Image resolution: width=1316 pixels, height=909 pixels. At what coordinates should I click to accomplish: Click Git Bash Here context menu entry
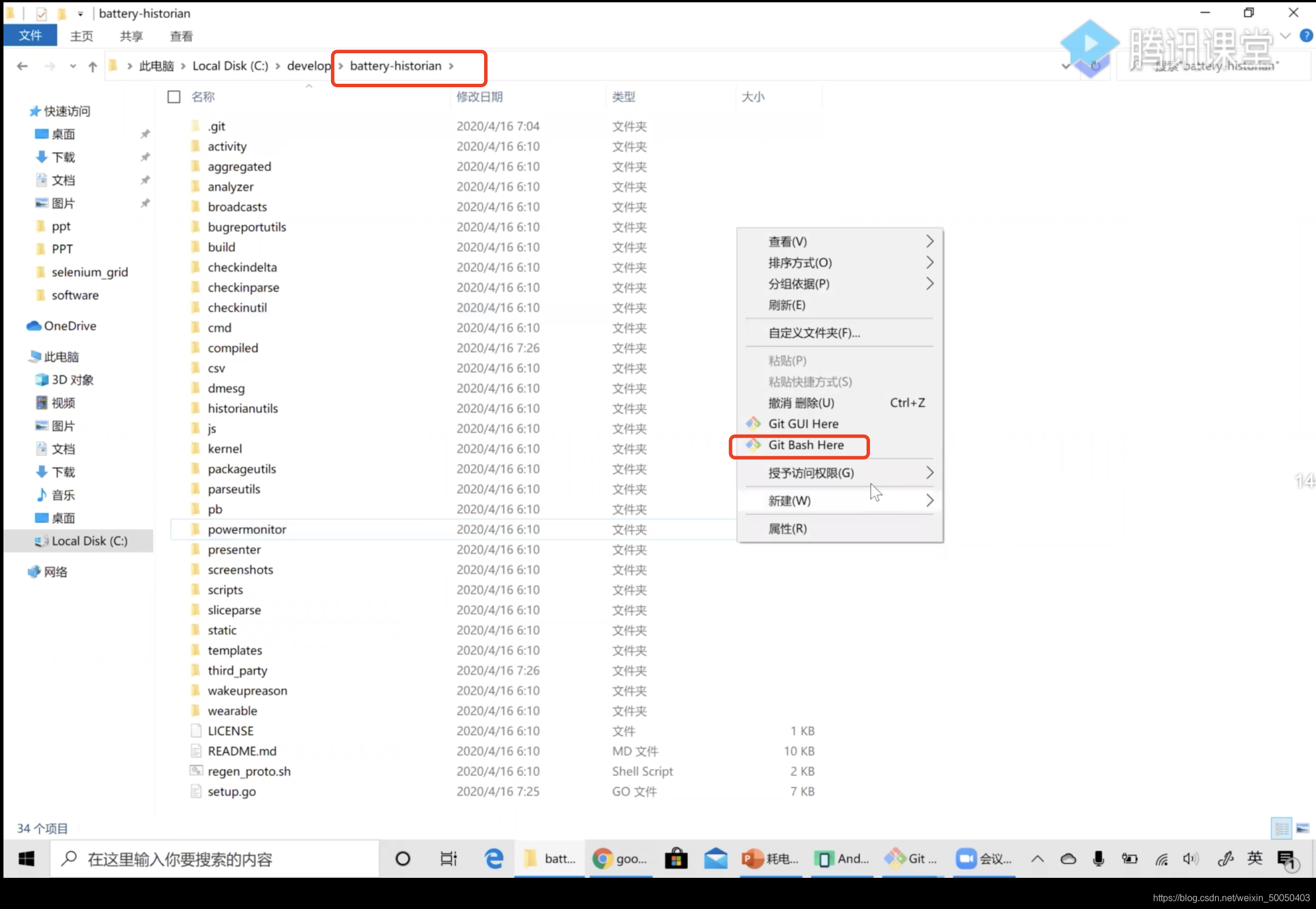805,445
